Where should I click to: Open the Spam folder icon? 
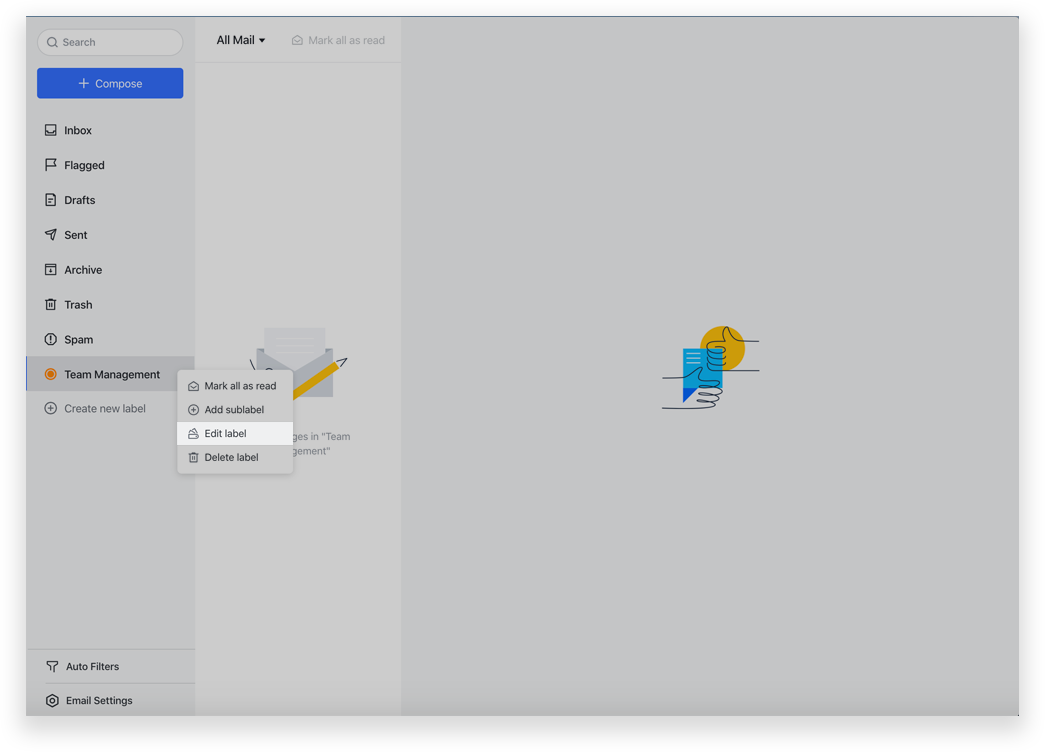point(49,339)
